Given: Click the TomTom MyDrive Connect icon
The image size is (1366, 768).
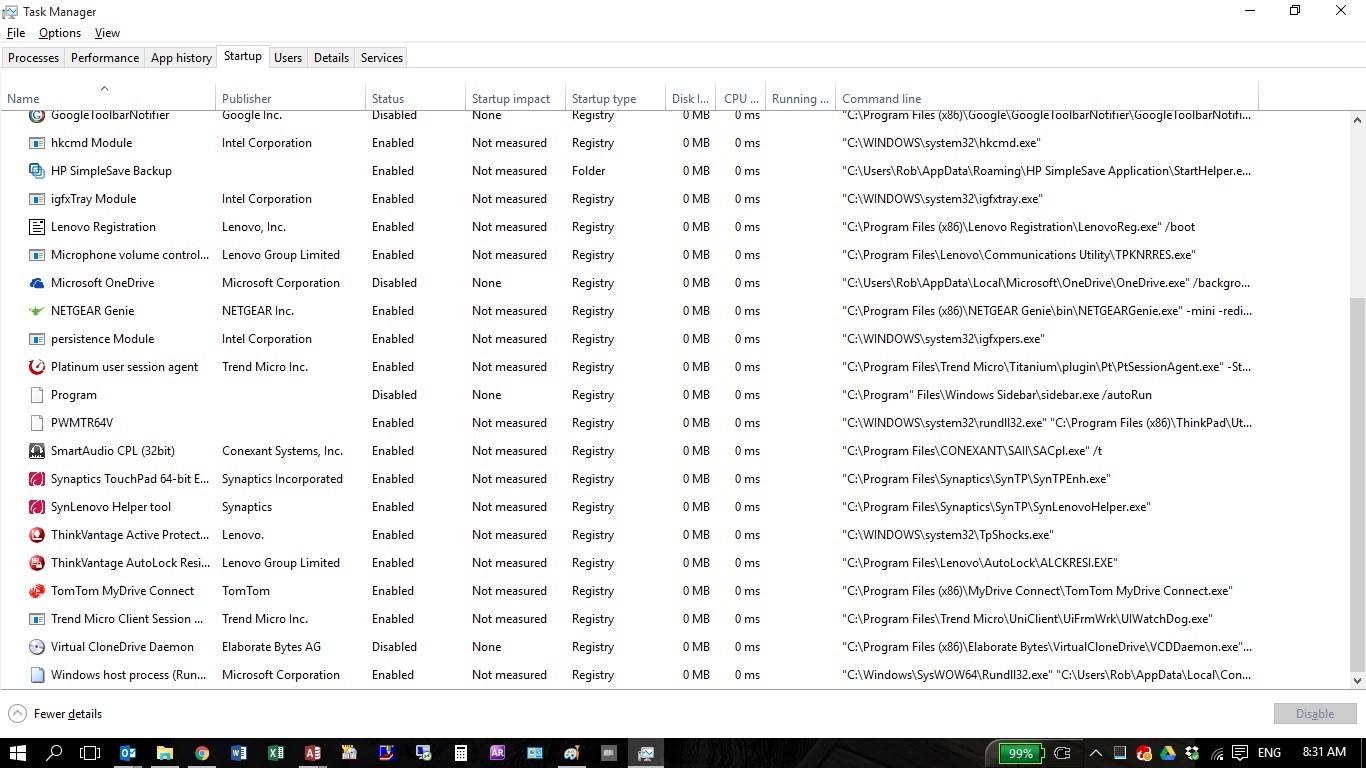Looking at the screenshot, I should click(37, 591).
